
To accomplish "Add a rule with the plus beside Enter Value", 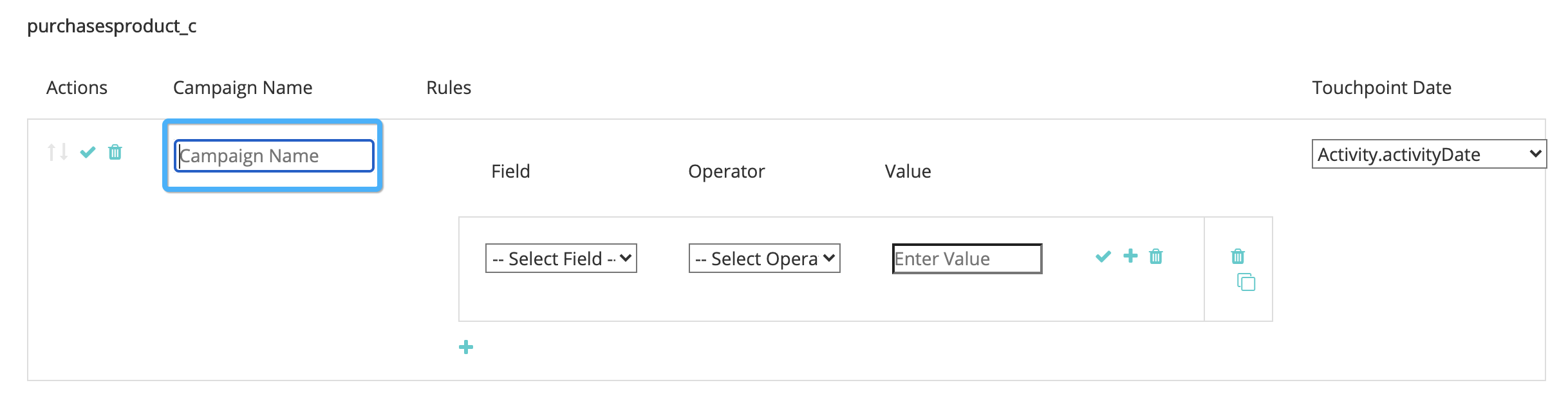I will [1130, 256].
